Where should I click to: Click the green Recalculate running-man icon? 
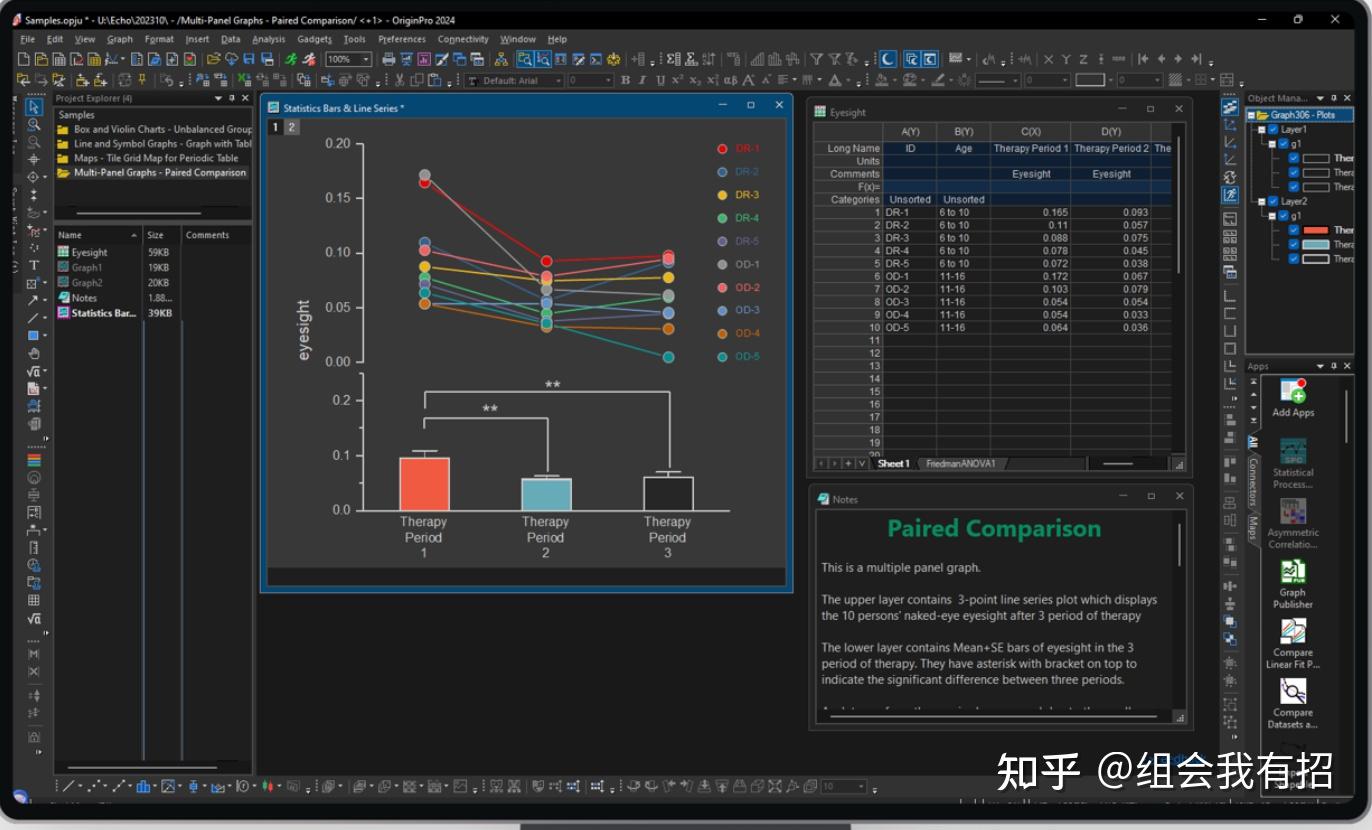point(290,59)
